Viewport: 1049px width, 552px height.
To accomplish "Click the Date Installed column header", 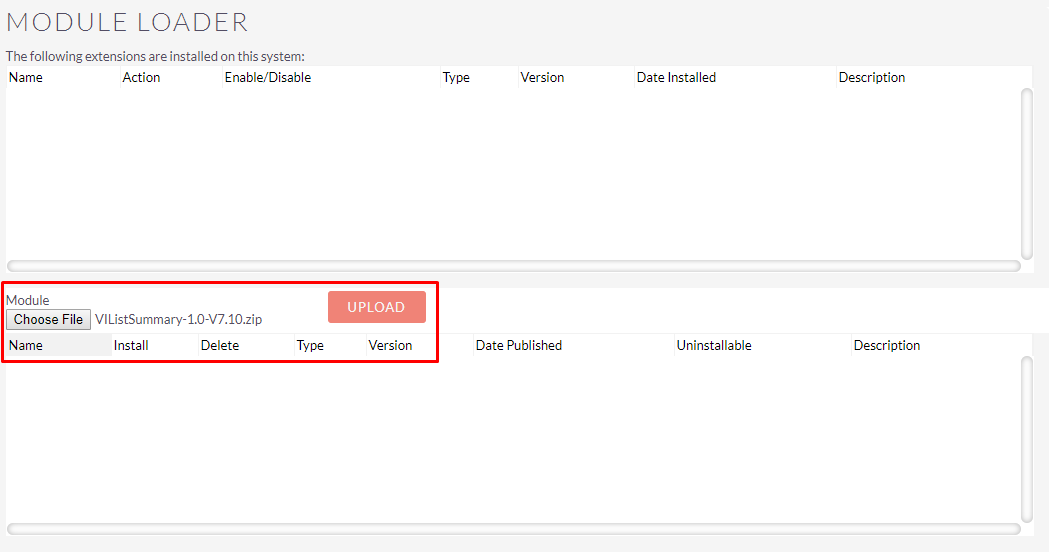I will click(676, 78).
